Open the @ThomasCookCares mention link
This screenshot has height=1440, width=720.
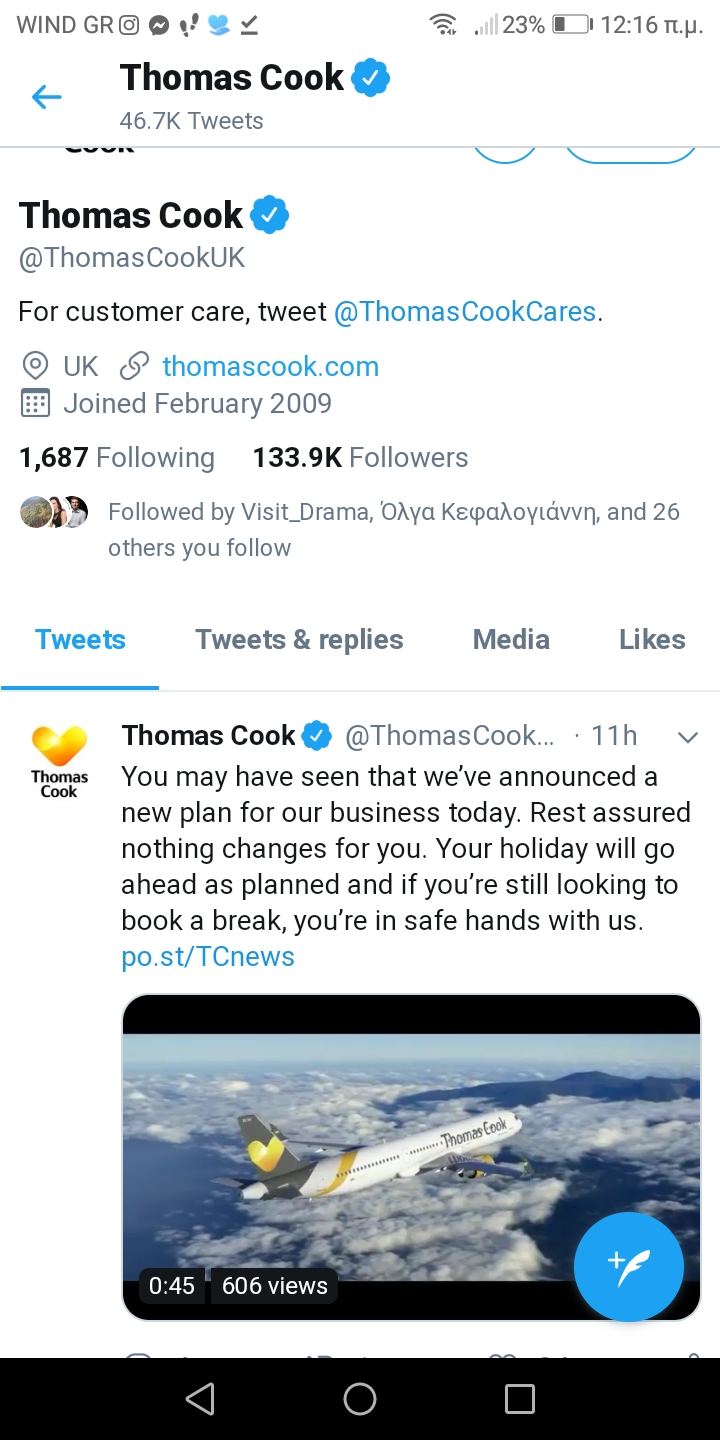[x=465, y=312]
